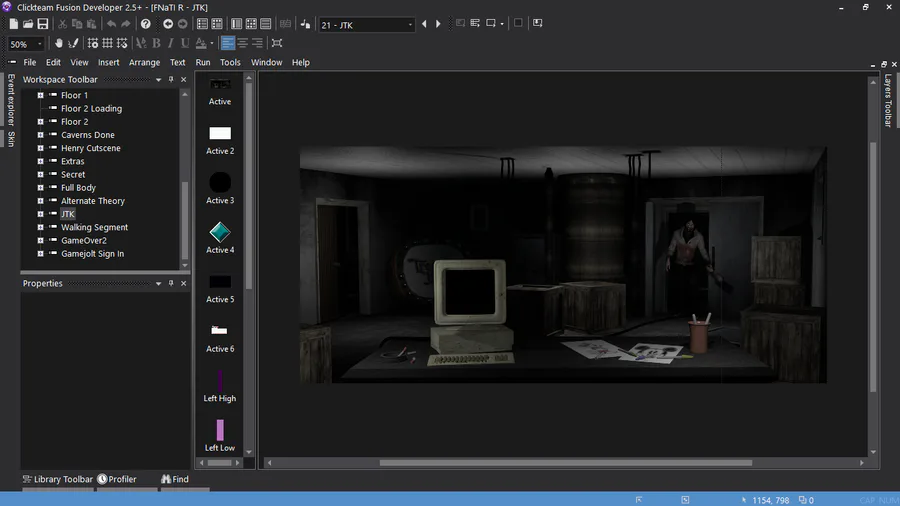Click the Open file folder icon

(28, 24)
